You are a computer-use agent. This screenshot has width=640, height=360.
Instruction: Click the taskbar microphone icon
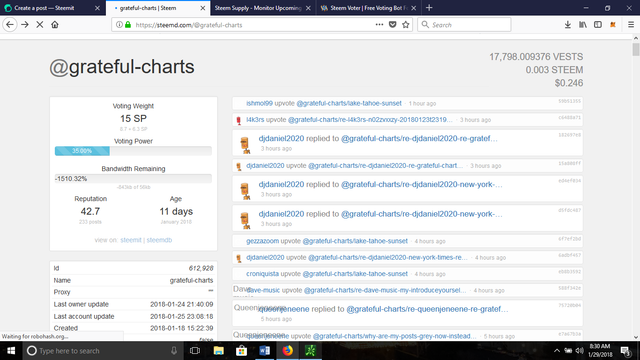tap(174, 351)
